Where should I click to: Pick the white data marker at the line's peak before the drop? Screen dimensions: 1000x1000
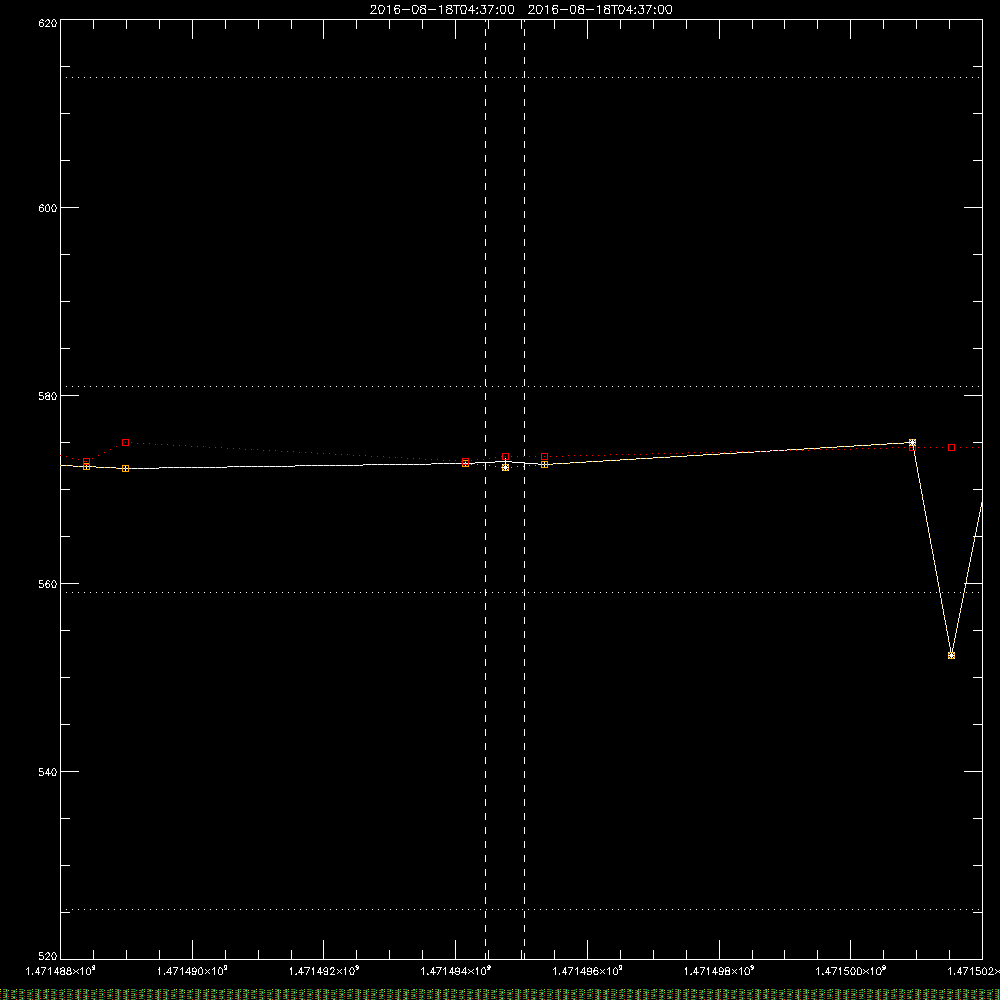[913, 443]
